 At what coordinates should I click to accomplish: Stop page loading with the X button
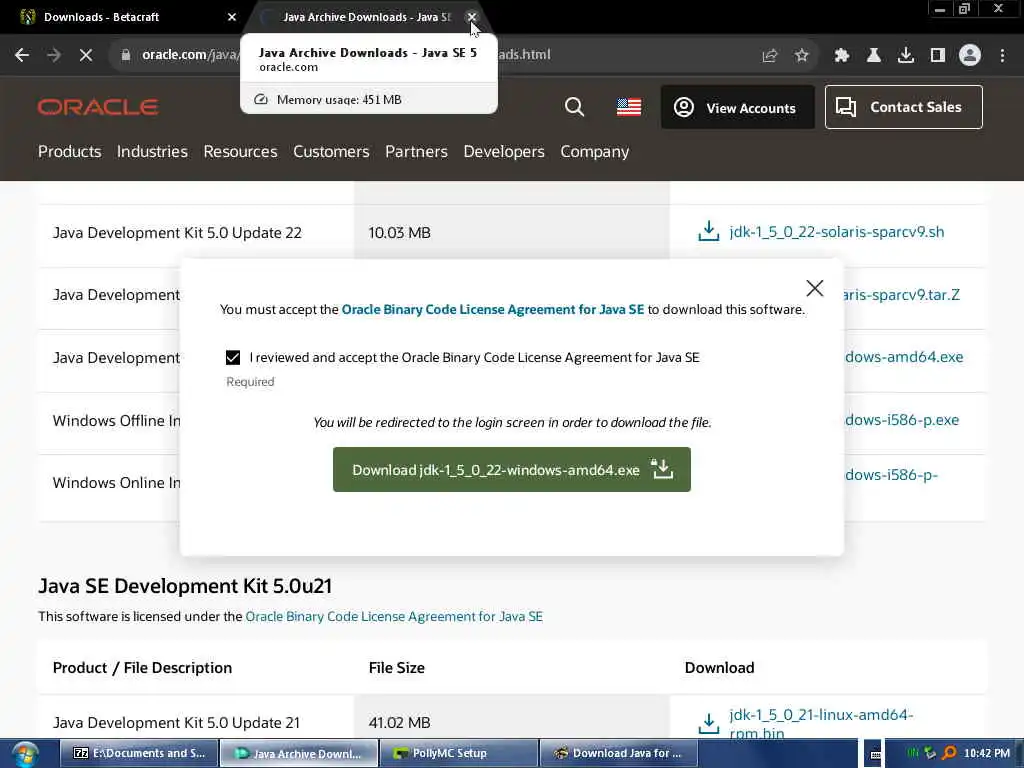click(x=86, y=55)
